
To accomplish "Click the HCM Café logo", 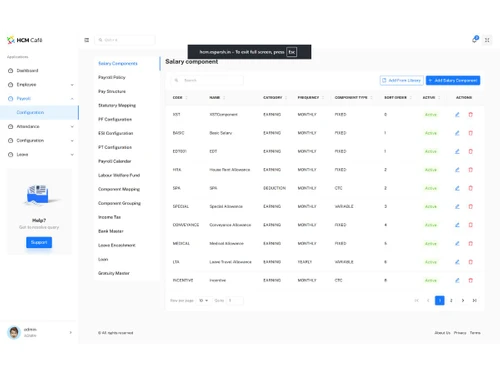I will click(25, 40).
